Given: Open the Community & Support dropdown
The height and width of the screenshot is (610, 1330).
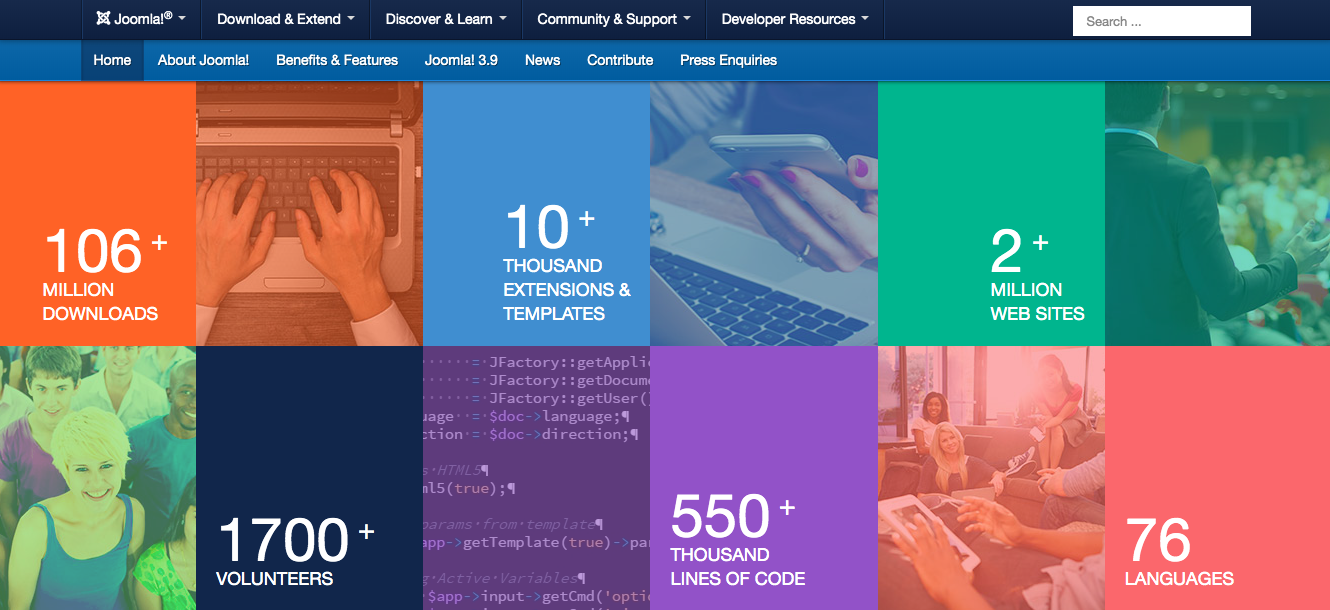Looking at the screenshot, I should pyautogui.click(x=614, y=19).
